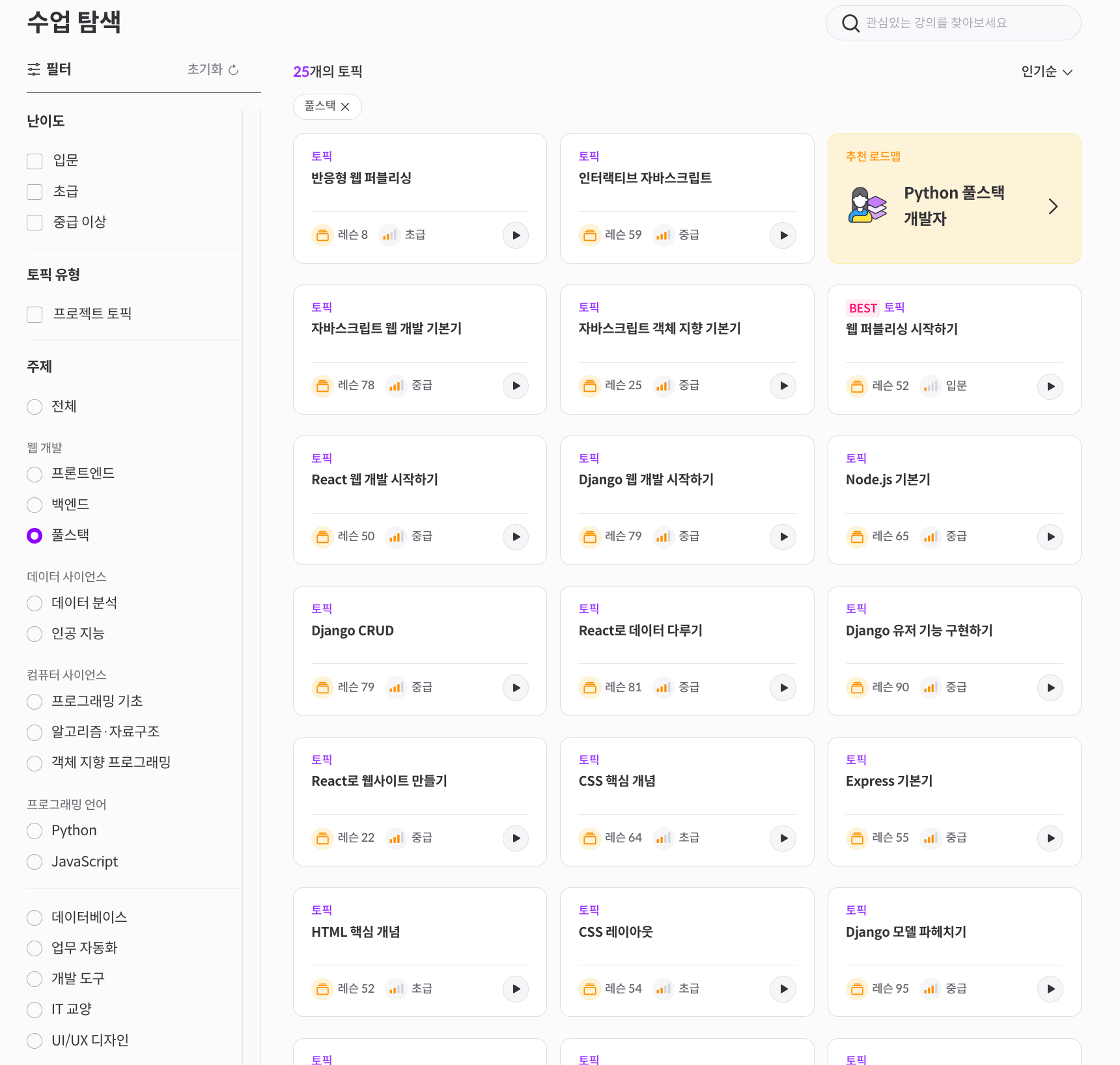This screenshot has height=1065, width=1120.
Task: Play the CSS 핵심 개념 topic
Action: (x=783, y=838)
